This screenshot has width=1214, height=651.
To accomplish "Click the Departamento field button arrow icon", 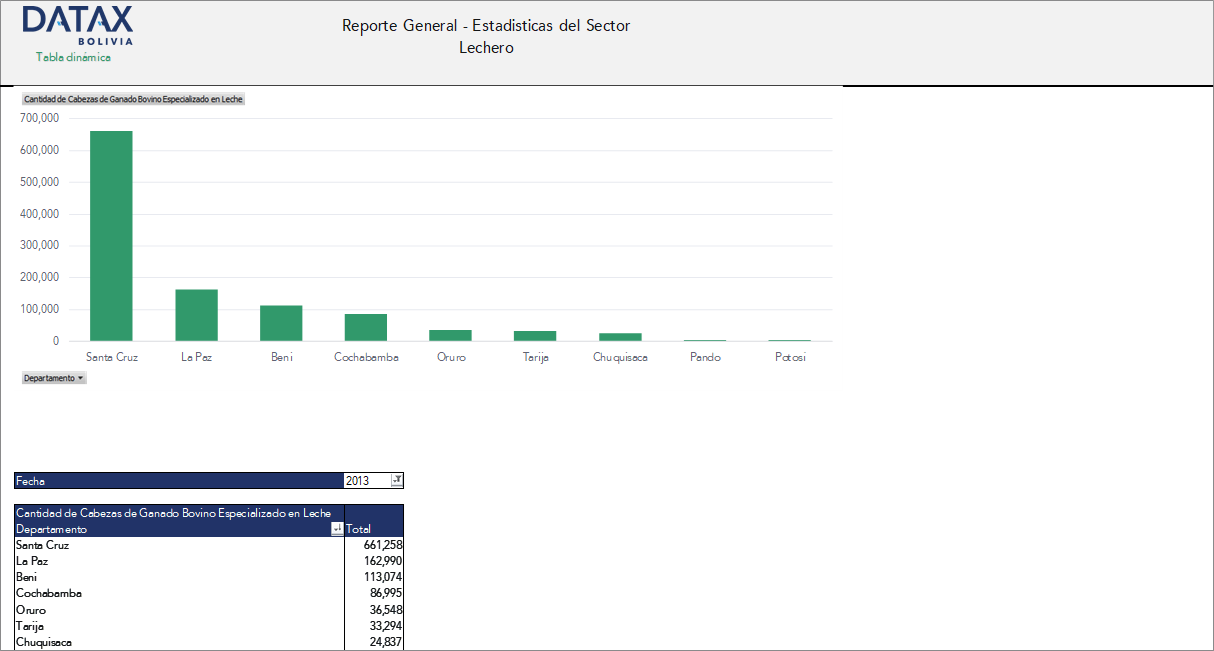I will click(81, 377).
